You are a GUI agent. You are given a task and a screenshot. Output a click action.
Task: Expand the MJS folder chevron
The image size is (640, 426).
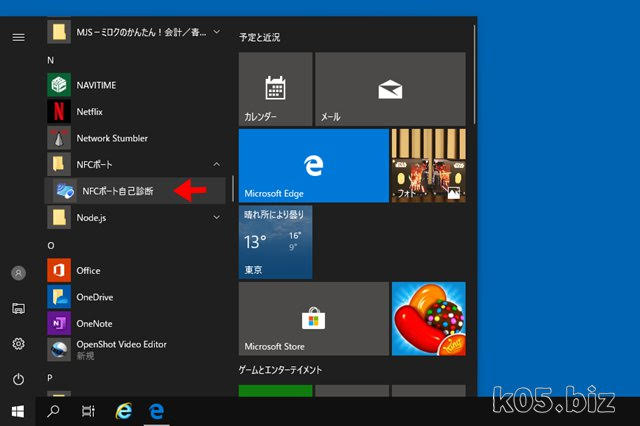click(217, 31)
